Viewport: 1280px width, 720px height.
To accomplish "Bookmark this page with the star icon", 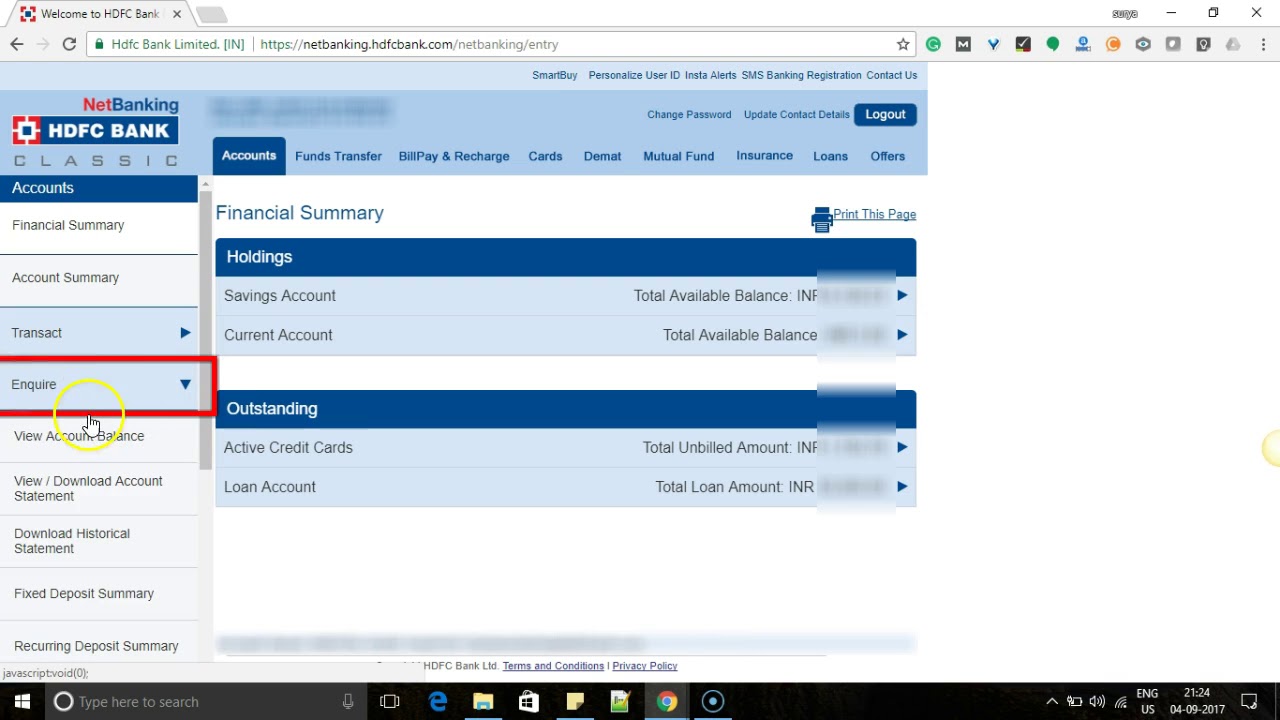I will pyautogui.click(x=903, y=44).
